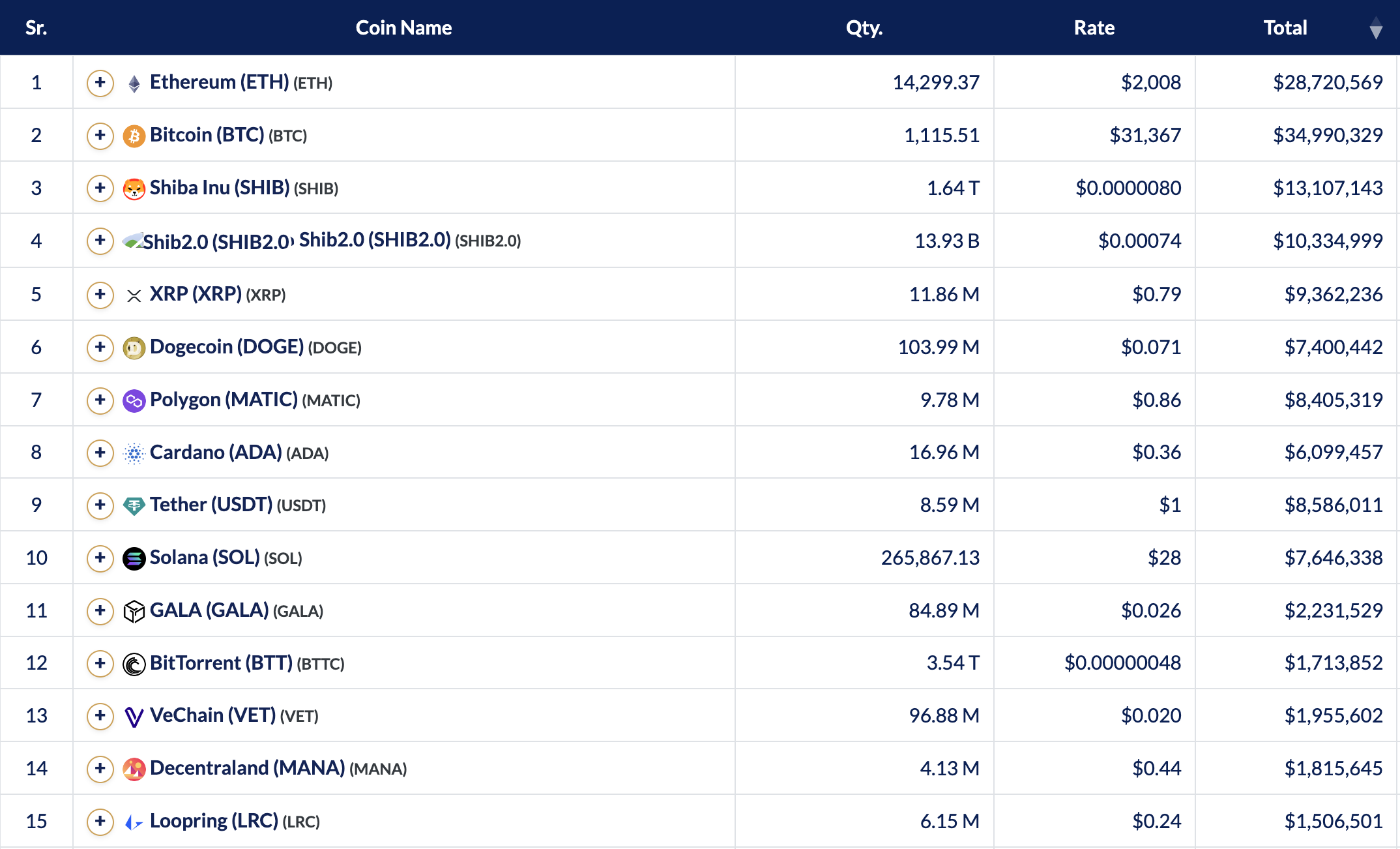This screenshot has width=1400, height=849.
Task: Expand the Dogecoin row details
Action: 100,348
